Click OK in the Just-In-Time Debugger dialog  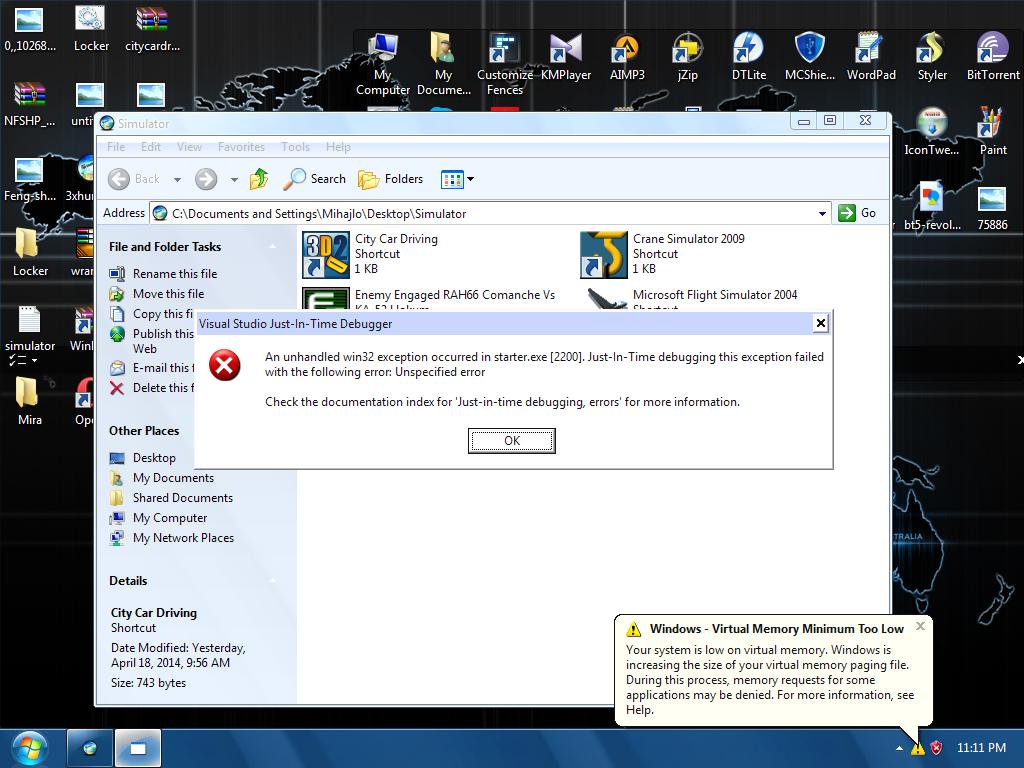pos(511,441)
